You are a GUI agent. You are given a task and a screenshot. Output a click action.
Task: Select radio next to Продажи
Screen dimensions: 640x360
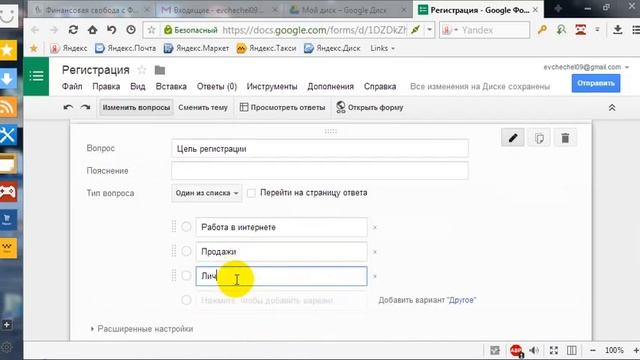186,251
